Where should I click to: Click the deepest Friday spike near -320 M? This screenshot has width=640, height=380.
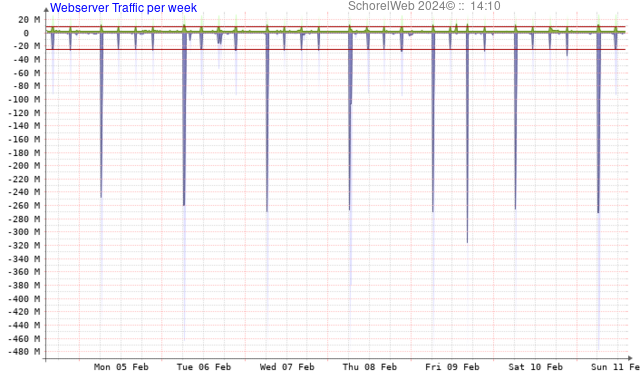pyautogui.click(x=467, y=242)
